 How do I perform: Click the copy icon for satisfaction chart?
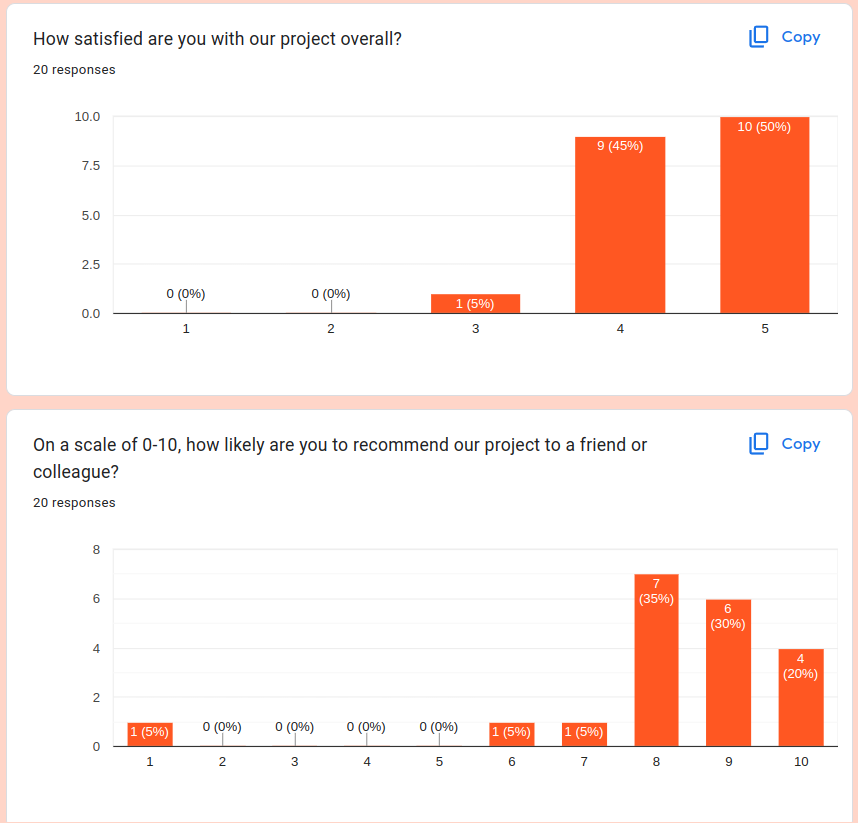759,37
